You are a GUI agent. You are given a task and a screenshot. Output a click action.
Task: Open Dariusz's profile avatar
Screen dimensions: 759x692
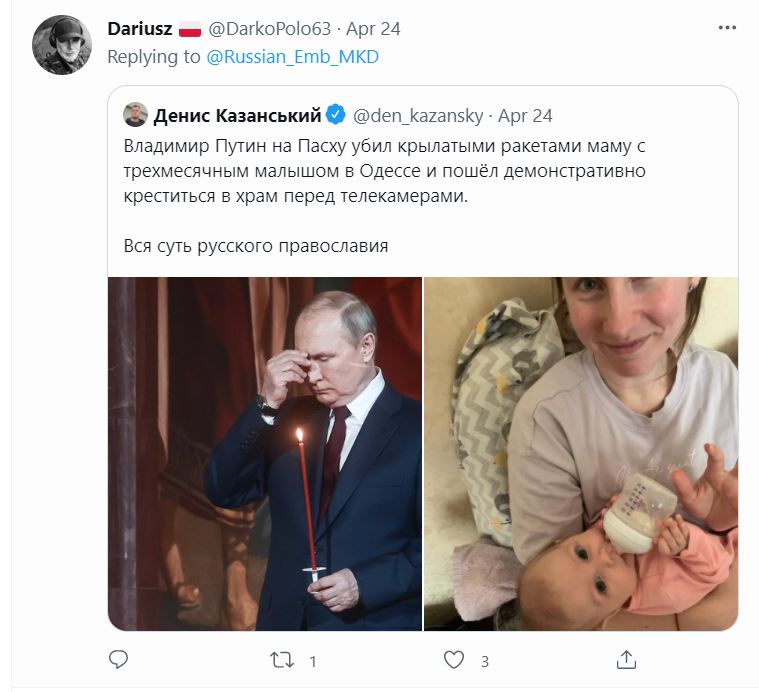tap(61, 45)
